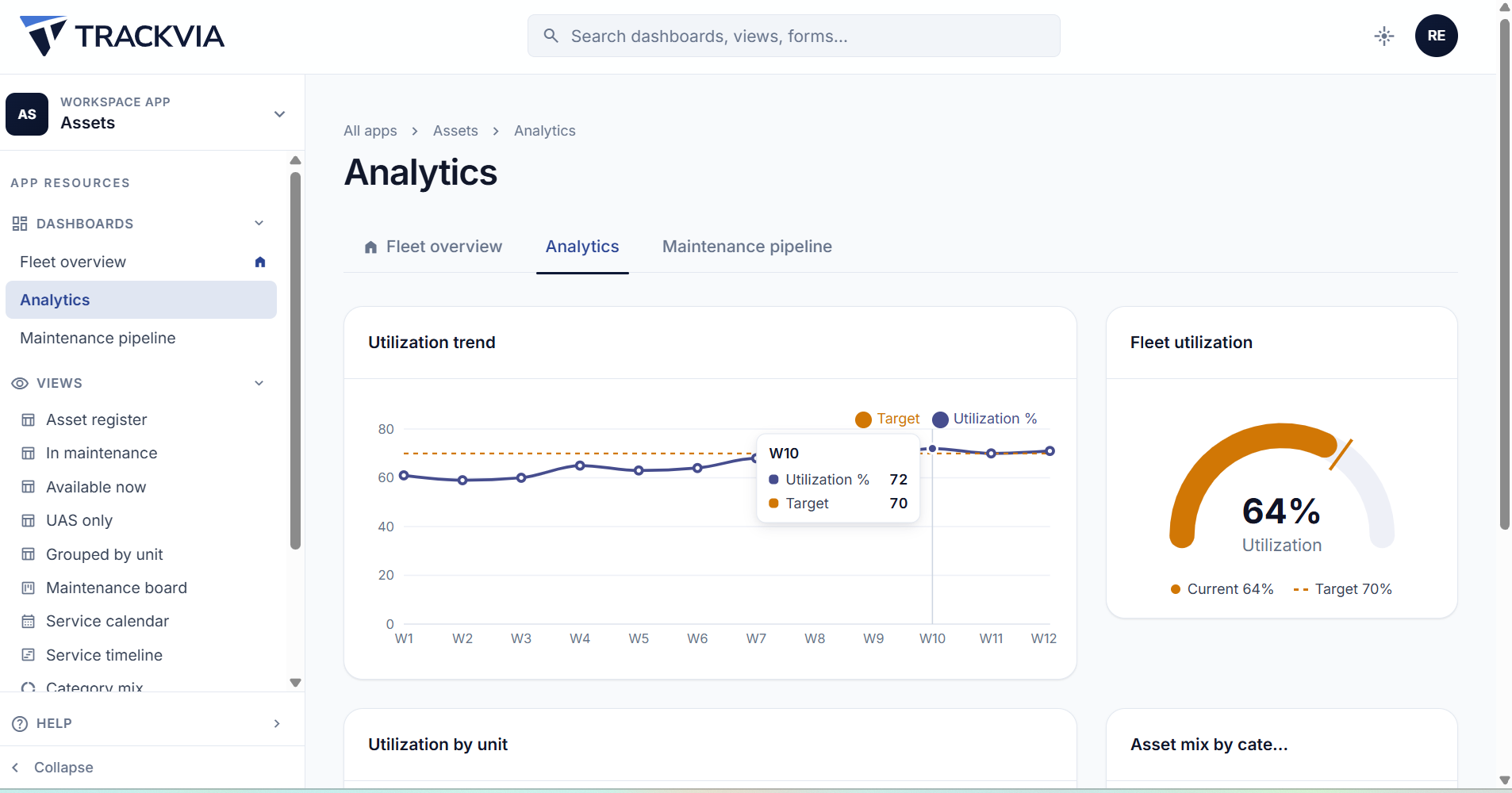Click the W11 data point on chart

991,454
